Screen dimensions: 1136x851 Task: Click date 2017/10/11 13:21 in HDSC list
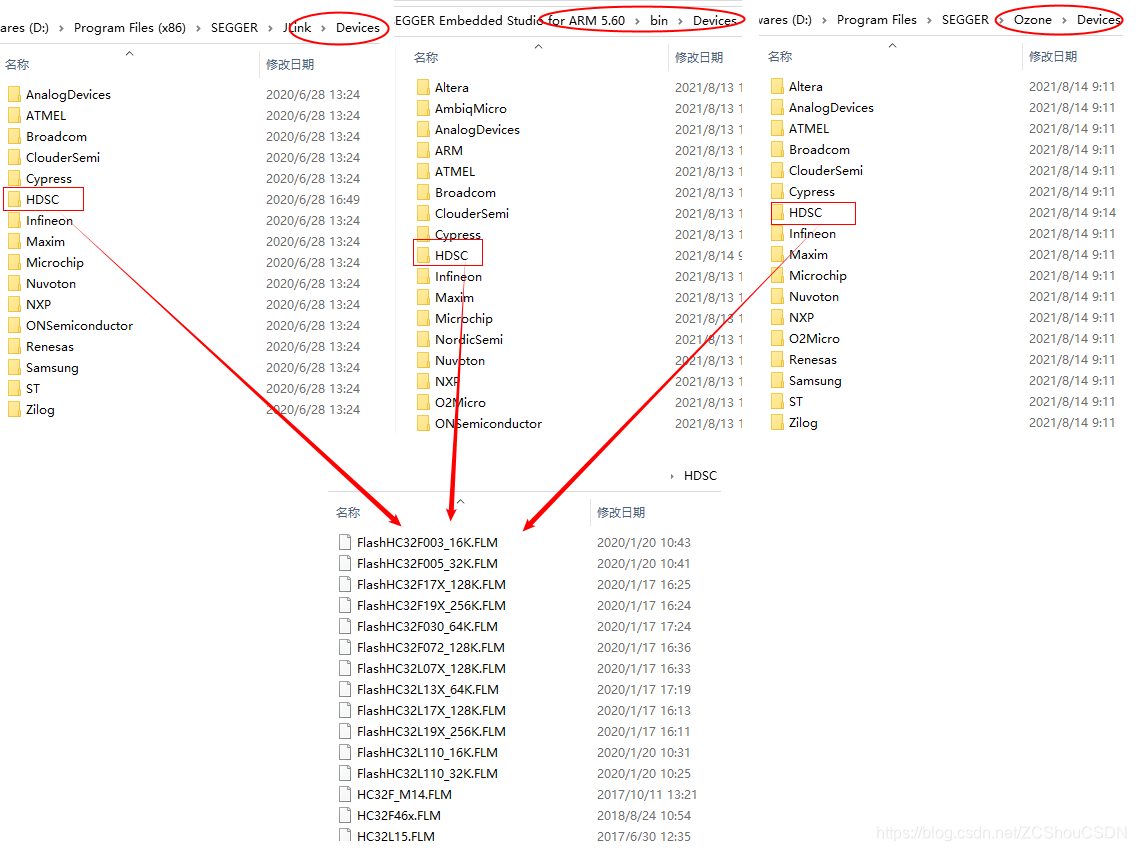pyautogui.click(x=647, y=794)
